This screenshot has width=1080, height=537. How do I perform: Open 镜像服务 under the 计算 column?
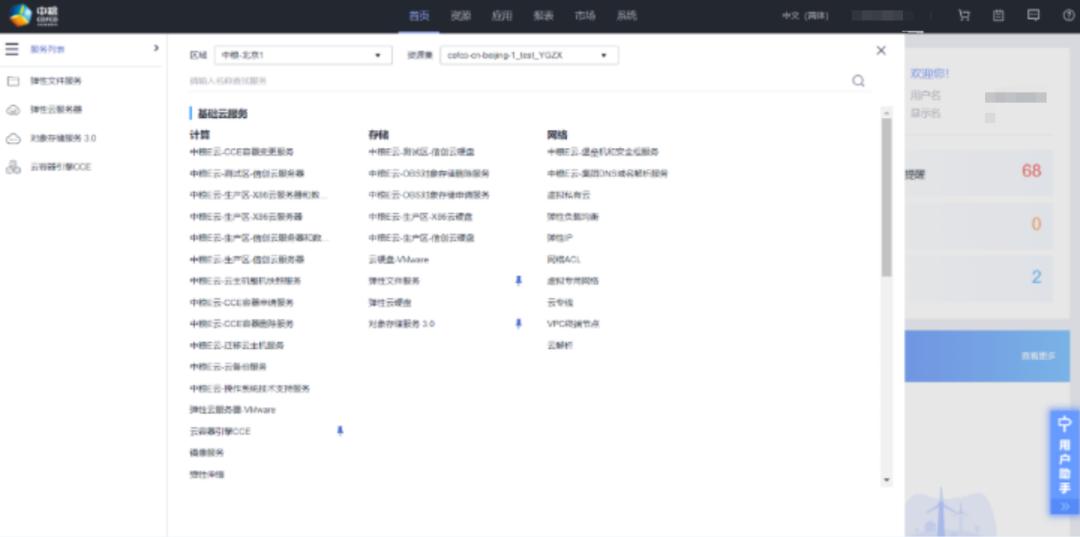[x=207, y=453]
